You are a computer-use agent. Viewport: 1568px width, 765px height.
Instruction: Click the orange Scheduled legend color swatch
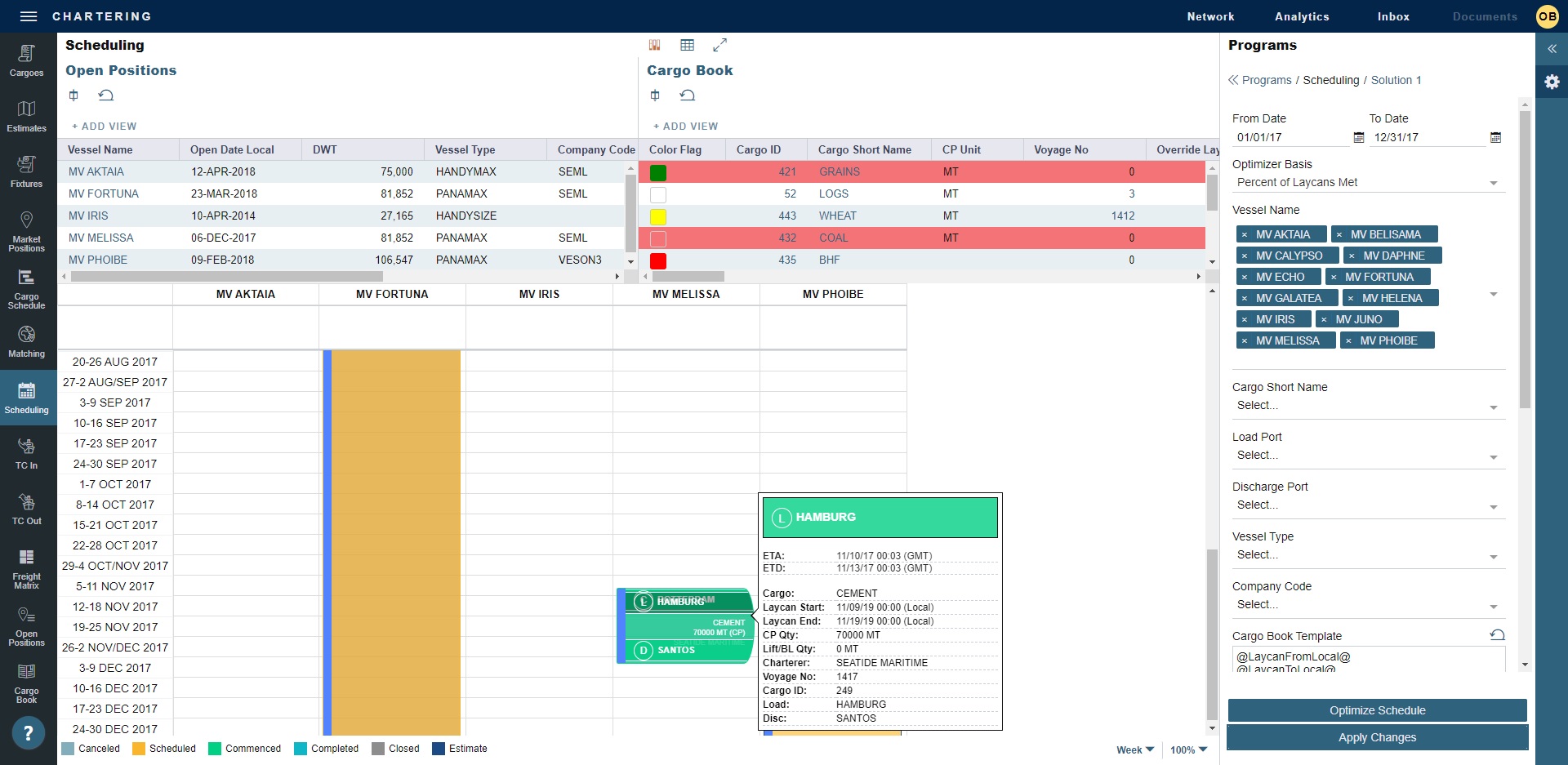pyautogui.click(x=137, y=748)
